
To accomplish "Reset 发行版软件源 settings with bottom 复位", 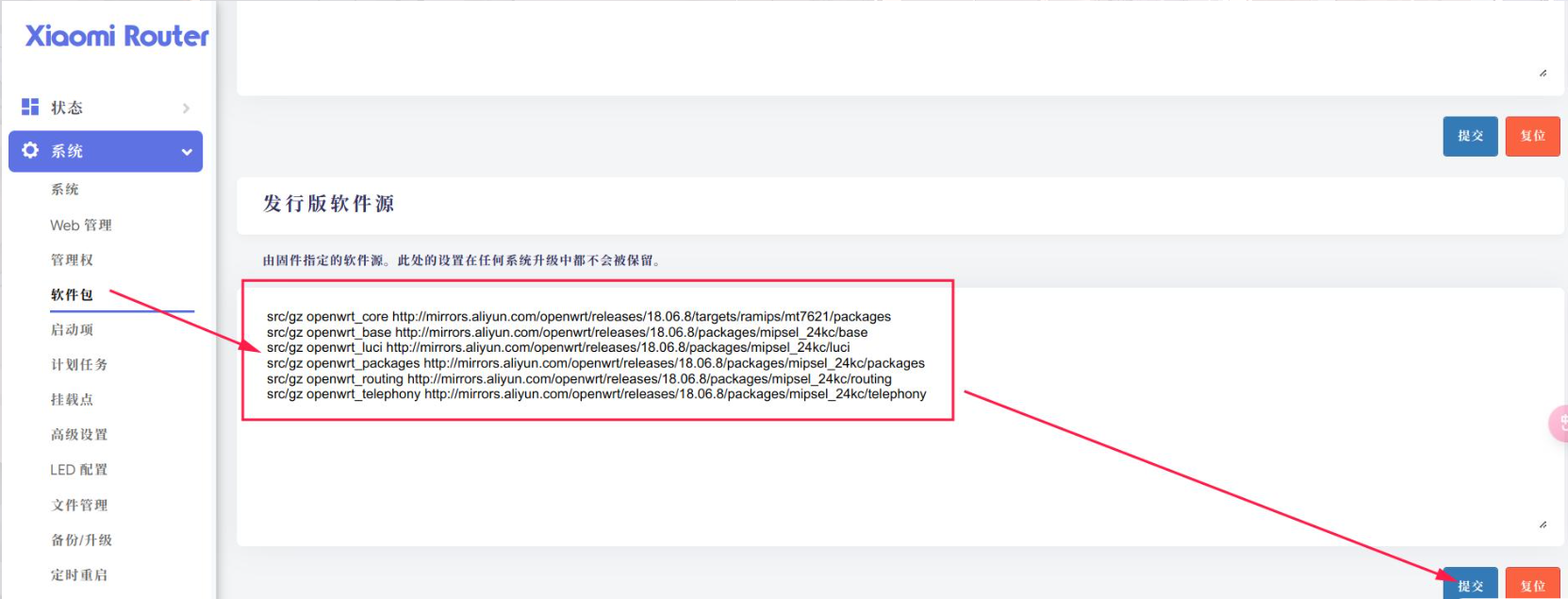I will pyautogui.click(x=1532, y=584).
